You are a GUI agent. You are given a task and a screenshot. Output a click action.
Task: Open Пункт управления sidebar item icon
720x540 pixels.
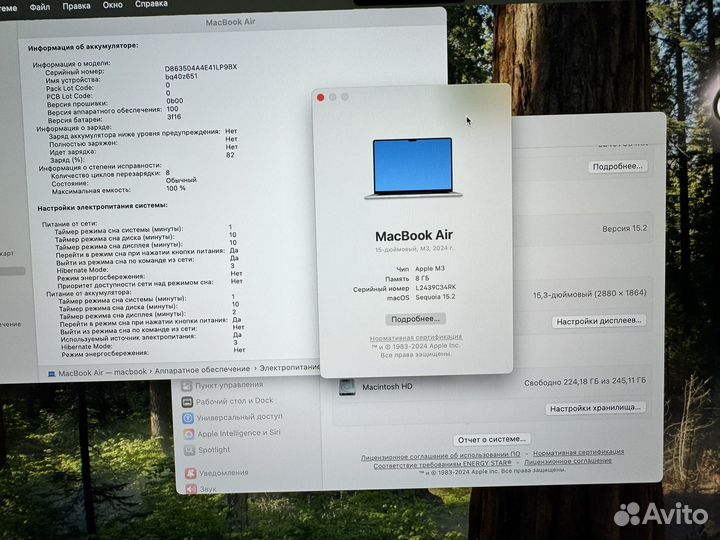pos(186,386)
